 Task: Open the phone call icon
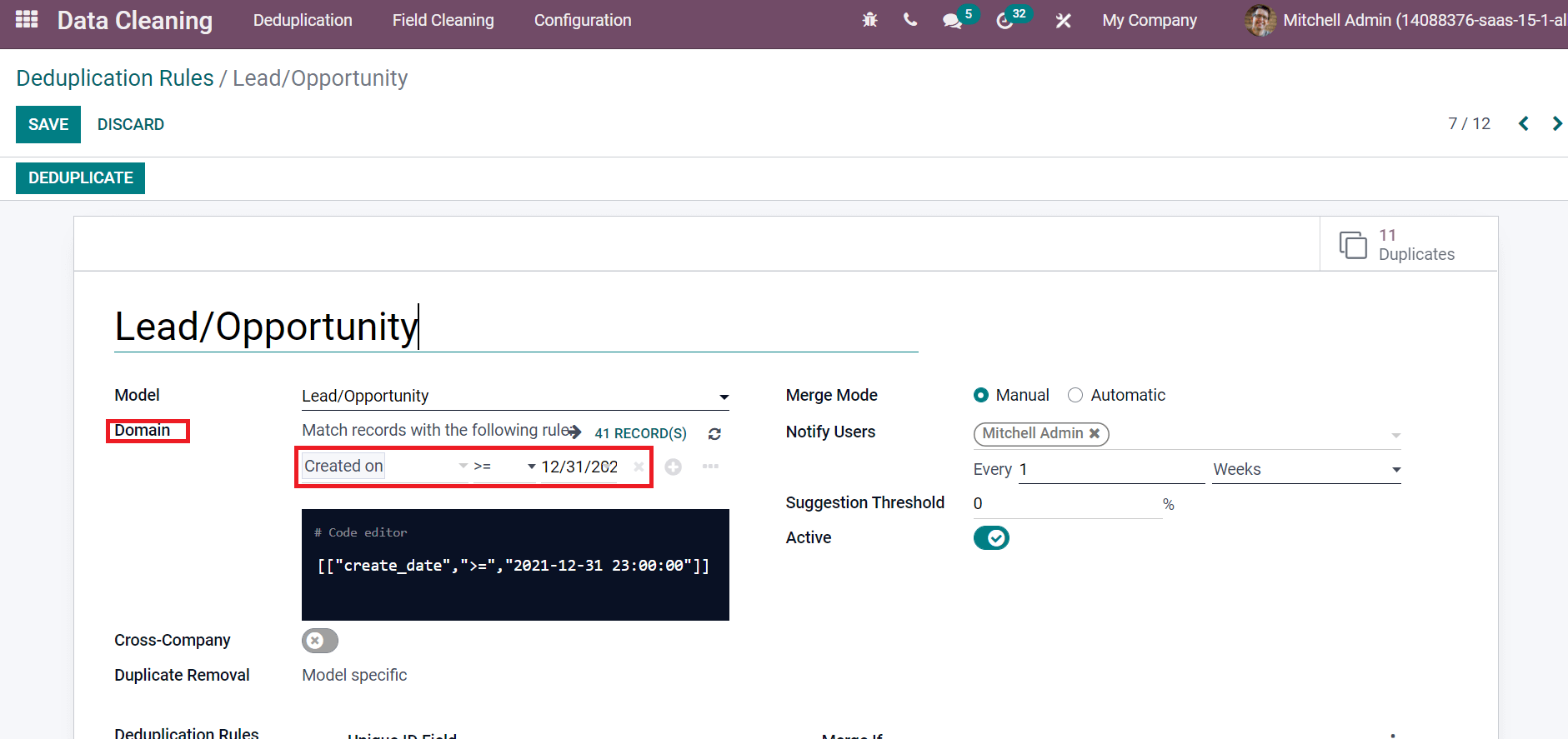(910, 20)
